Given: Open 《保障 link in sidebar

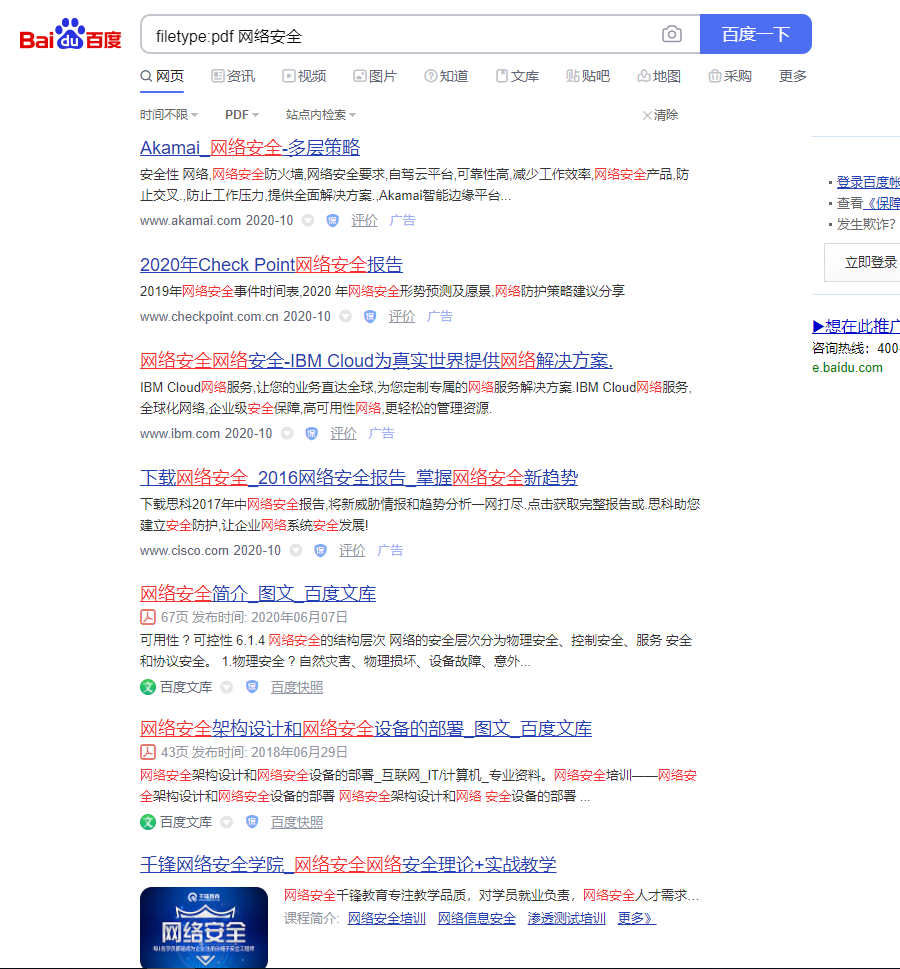Looking at the screenshot, I should (881, 203).
